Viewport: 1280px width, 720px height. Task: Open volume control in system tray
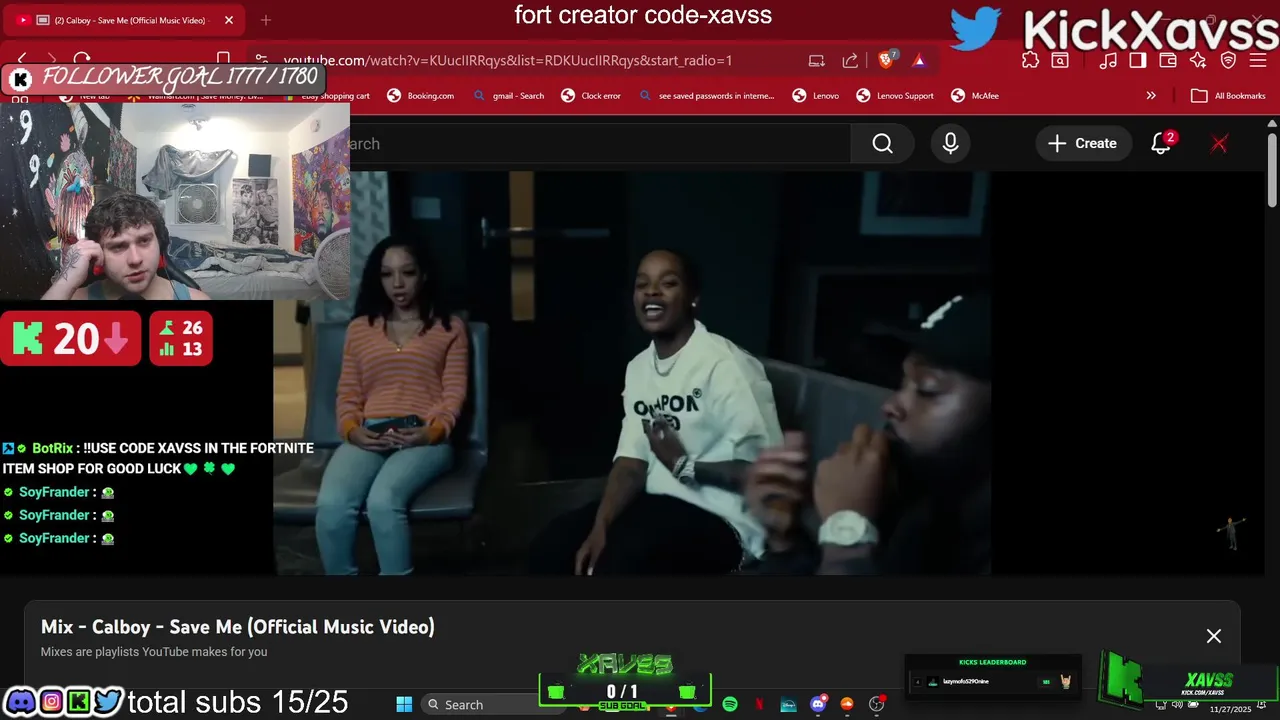point(1177,706)
